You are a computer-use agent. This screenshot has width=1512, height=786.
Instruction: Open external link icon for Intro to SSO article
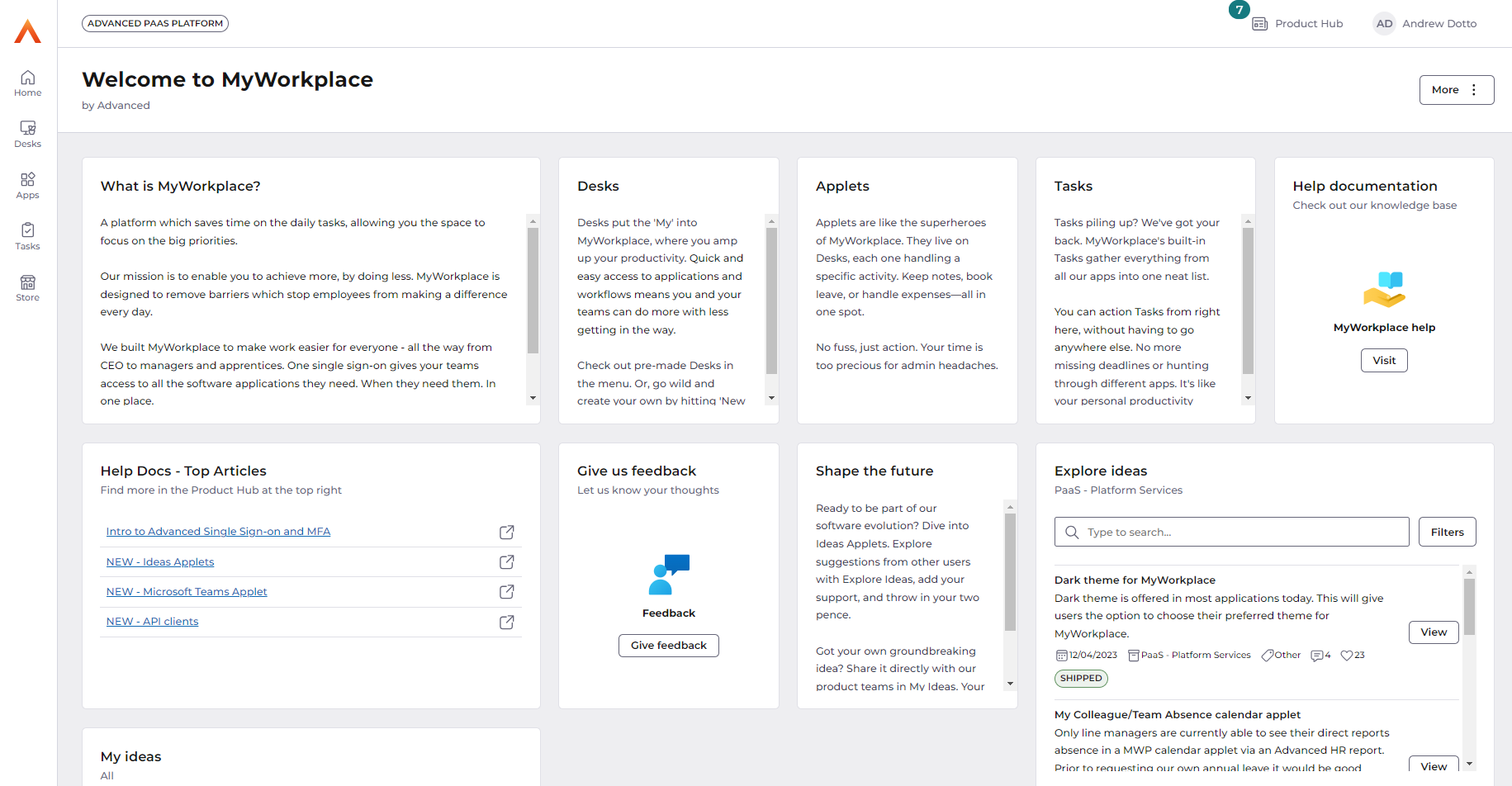pos(507,533)
